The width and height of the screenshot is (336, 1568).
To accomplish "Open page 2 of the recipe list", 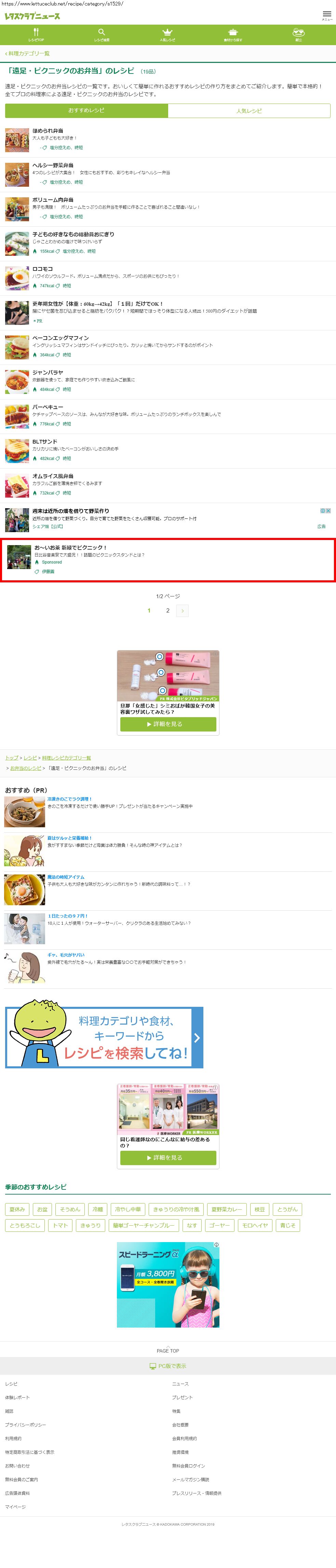I will tap(168, 610).
